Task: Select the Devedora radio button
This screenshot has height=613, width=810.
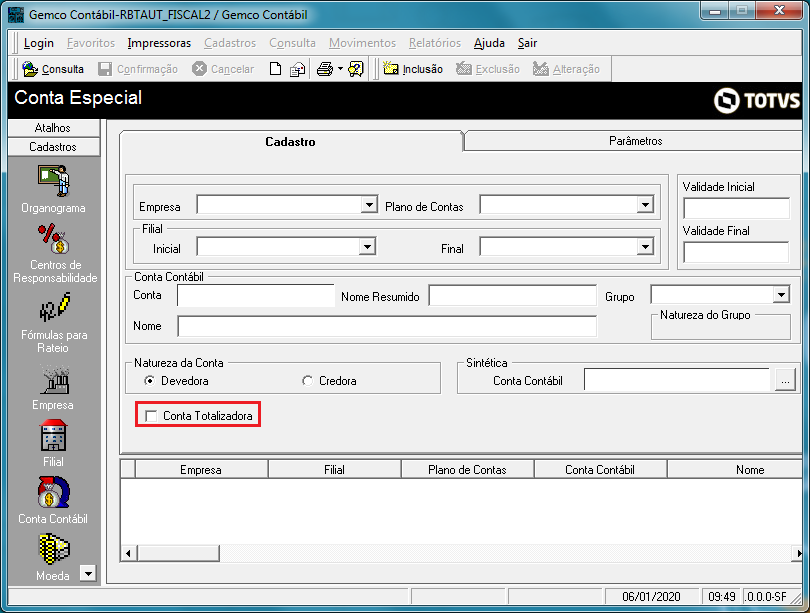Action: click(150, 381)
